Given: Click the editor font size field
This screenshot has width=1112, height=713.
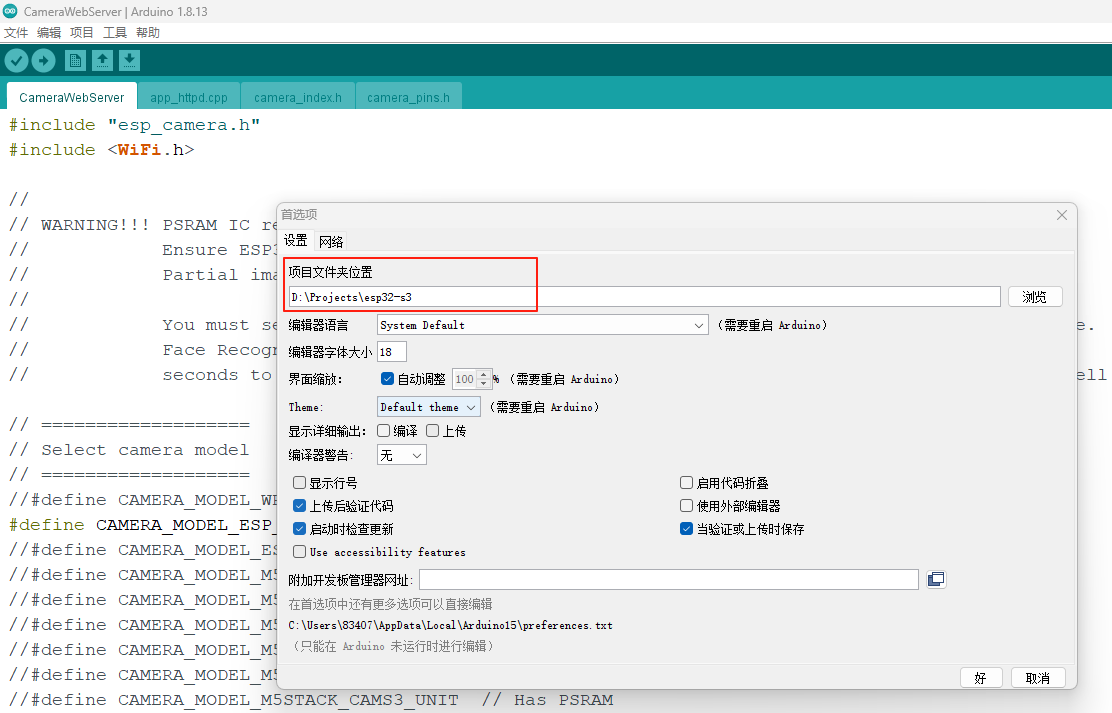Looking at the screenshot, I should pos(391,352).
